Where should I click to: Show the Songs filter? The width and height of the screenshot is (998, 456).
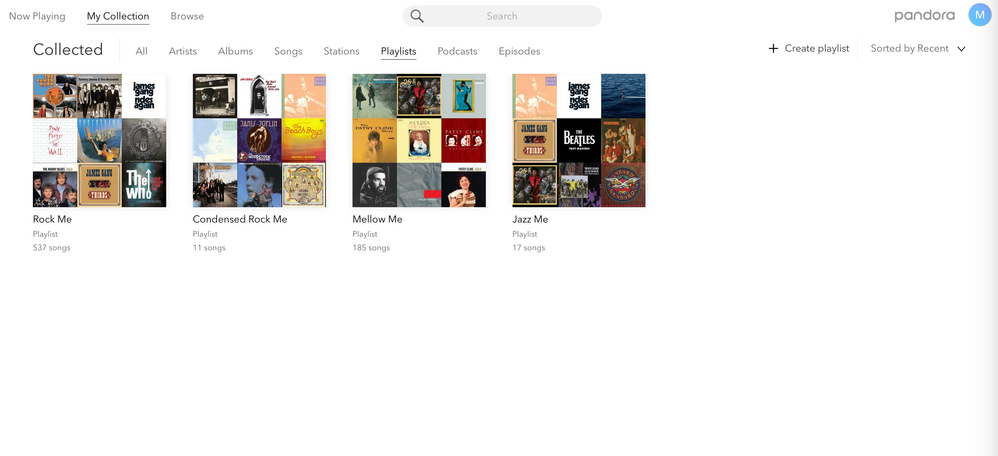288,51
